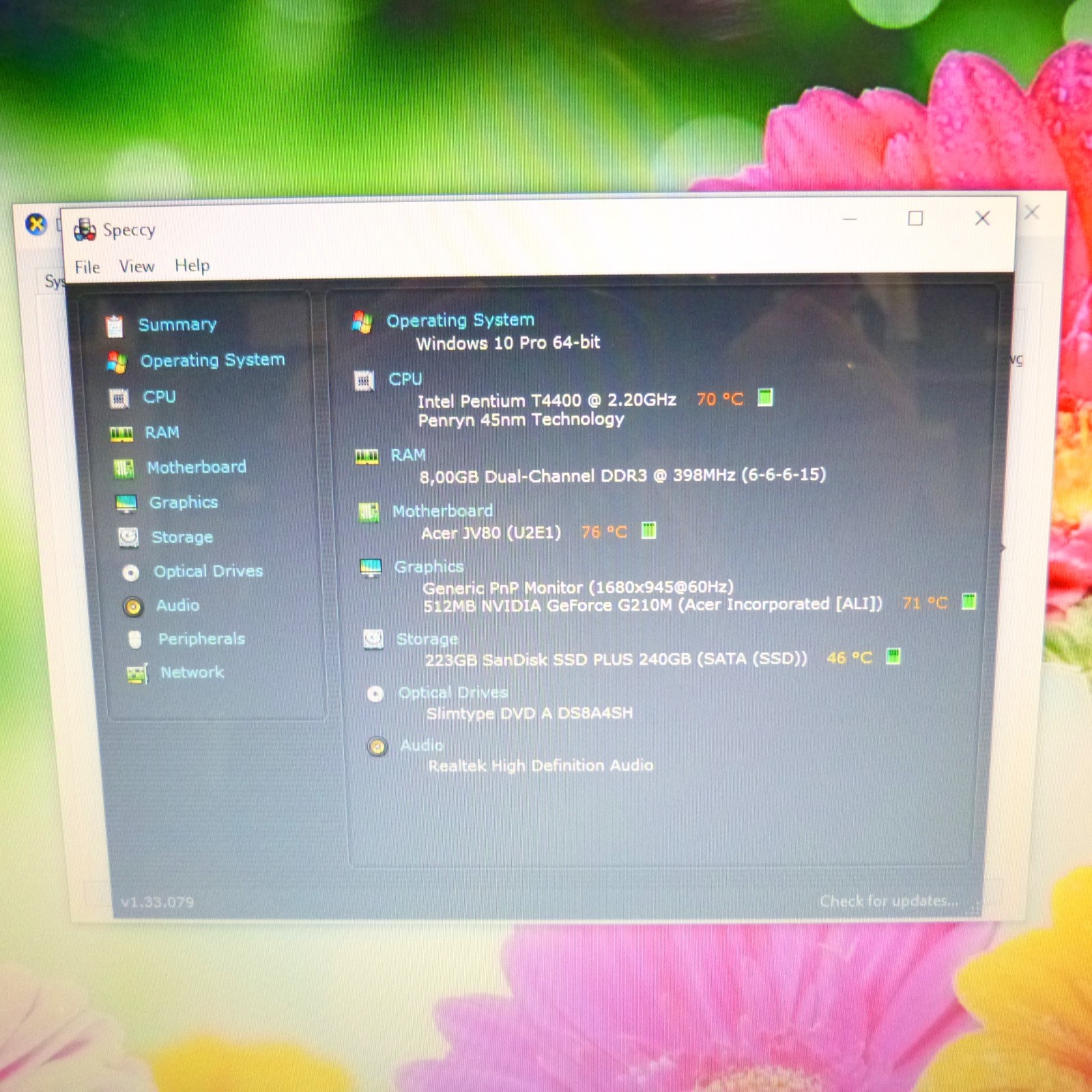Open the Audio heading link in summary

(422, 745)
